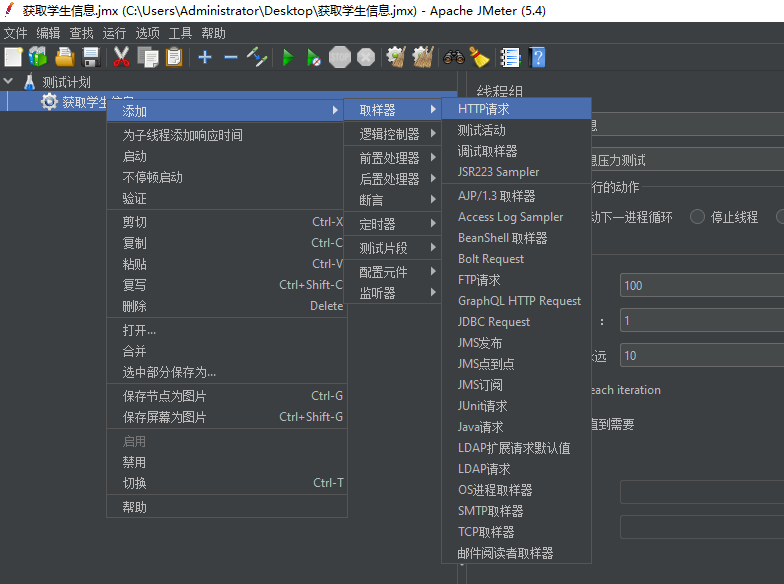Click the Collapse all minus icon
The height and width of the screenshot is (584, 784).
coord(230,57)
